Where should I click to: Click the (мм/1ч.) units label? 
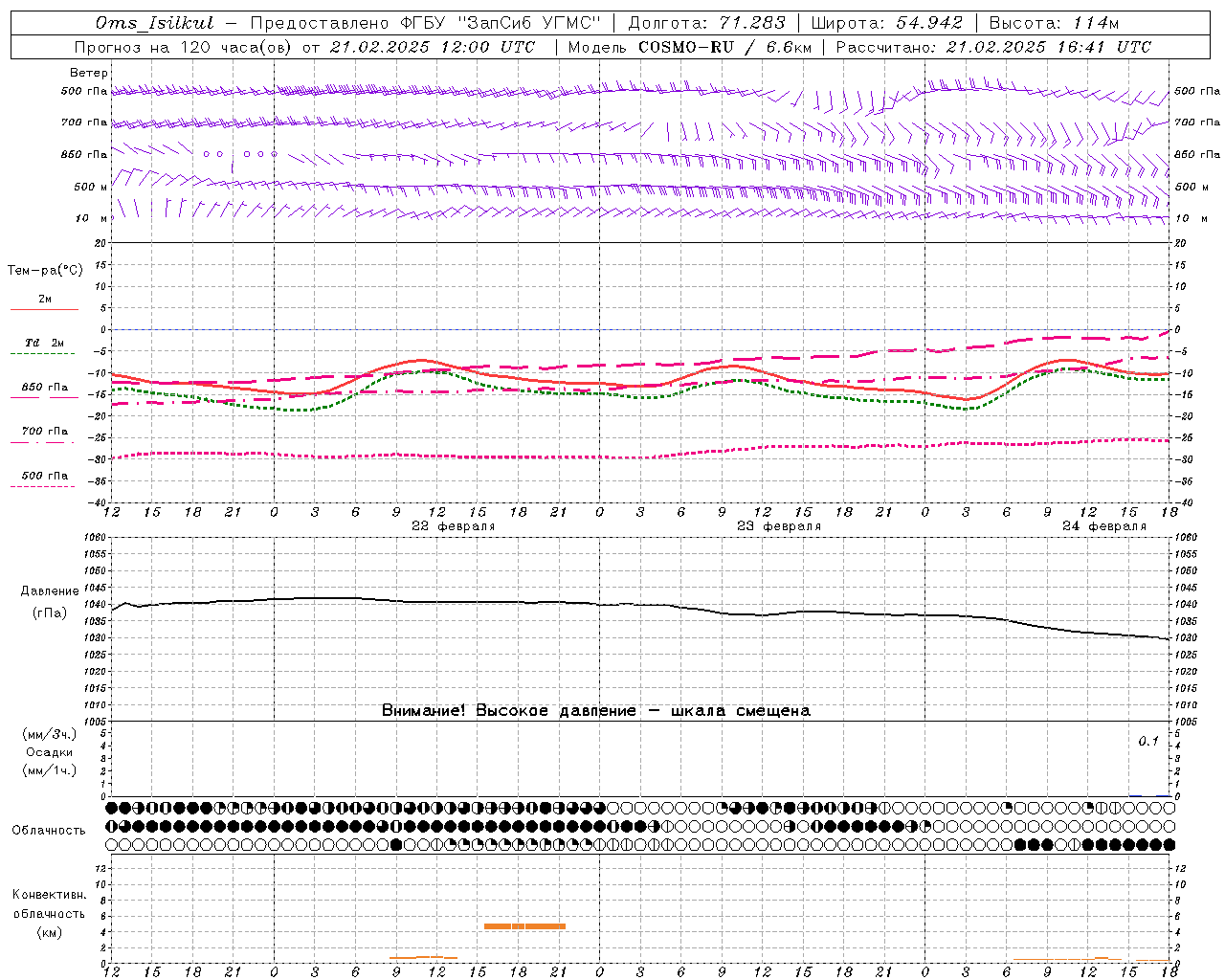(x=50, y=770)
